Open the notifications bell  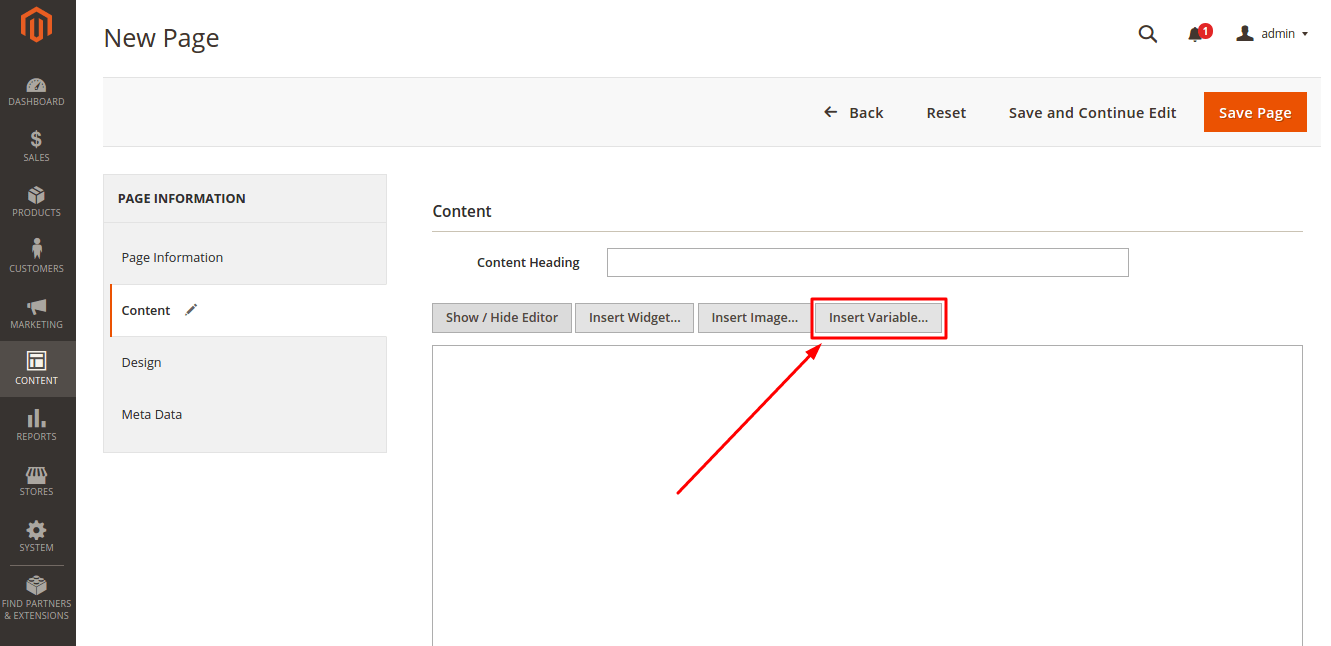tap(1195, 34)
